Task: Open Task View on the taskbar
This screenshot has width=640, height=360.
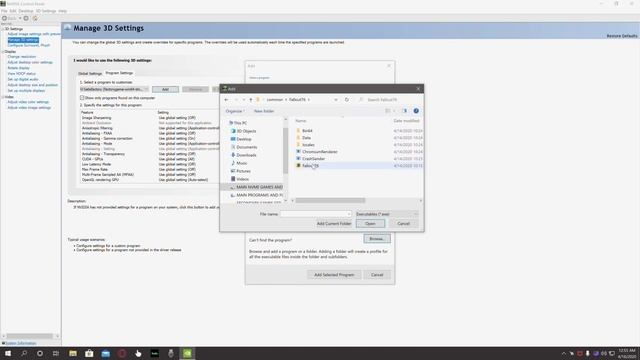Action: tap(56, 353)
